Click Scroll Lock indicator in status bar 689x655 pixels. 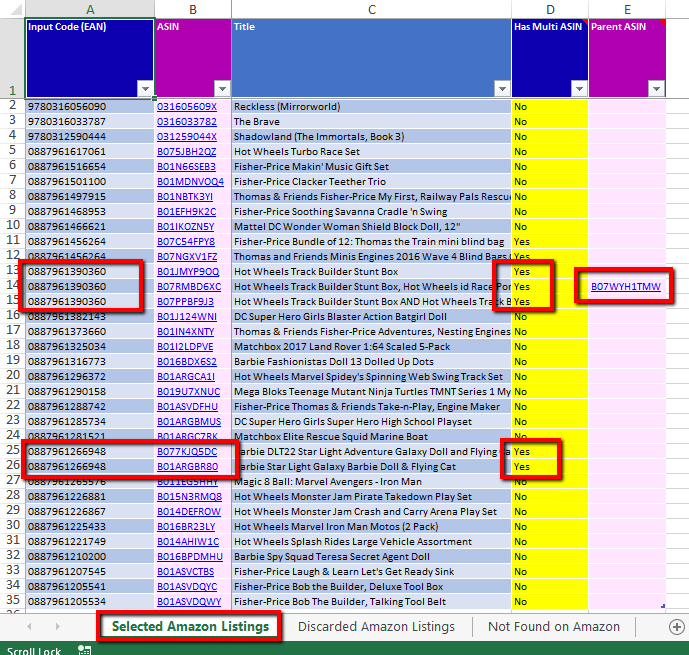pos(34,650)
